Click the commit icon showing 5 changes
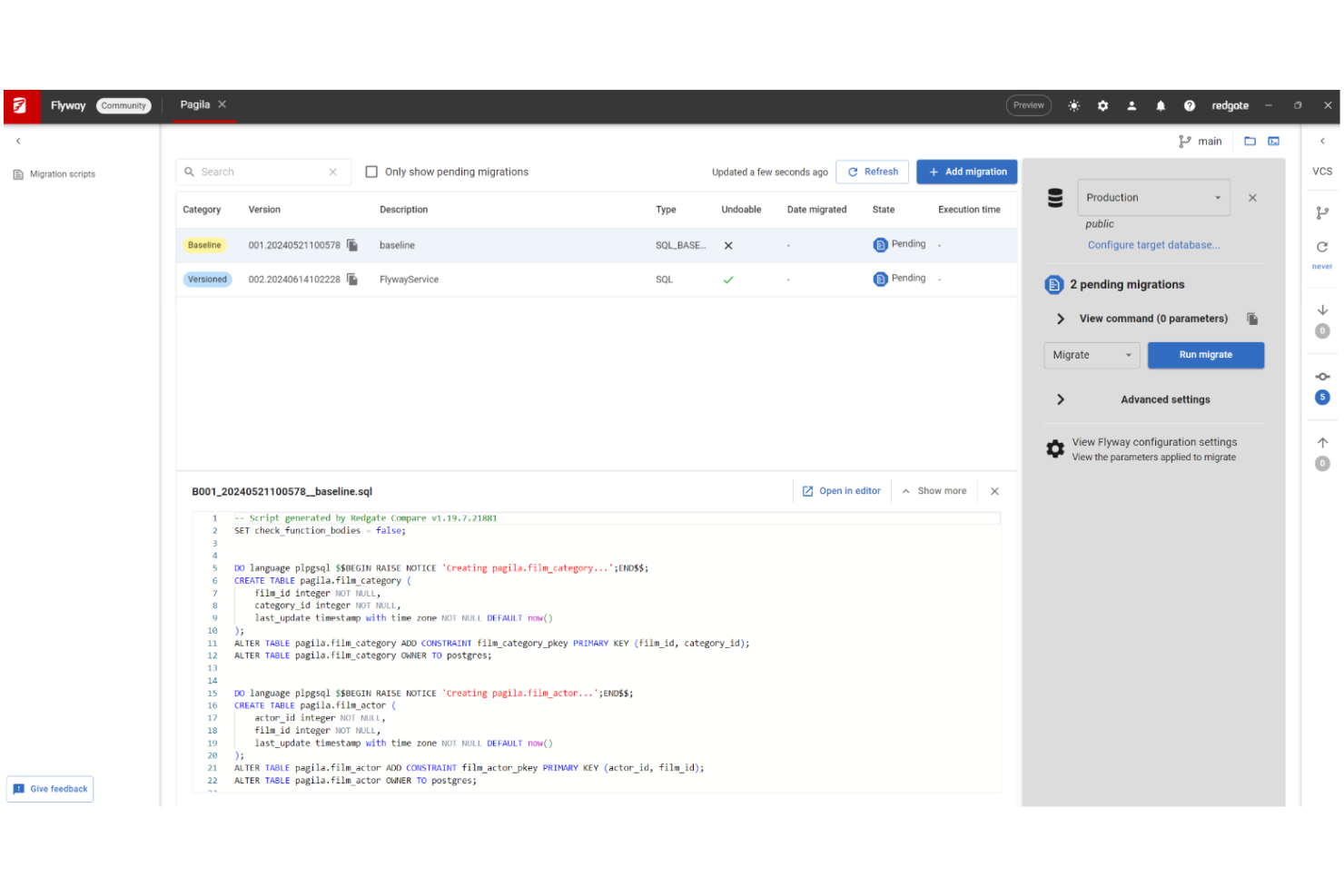 1322,376
